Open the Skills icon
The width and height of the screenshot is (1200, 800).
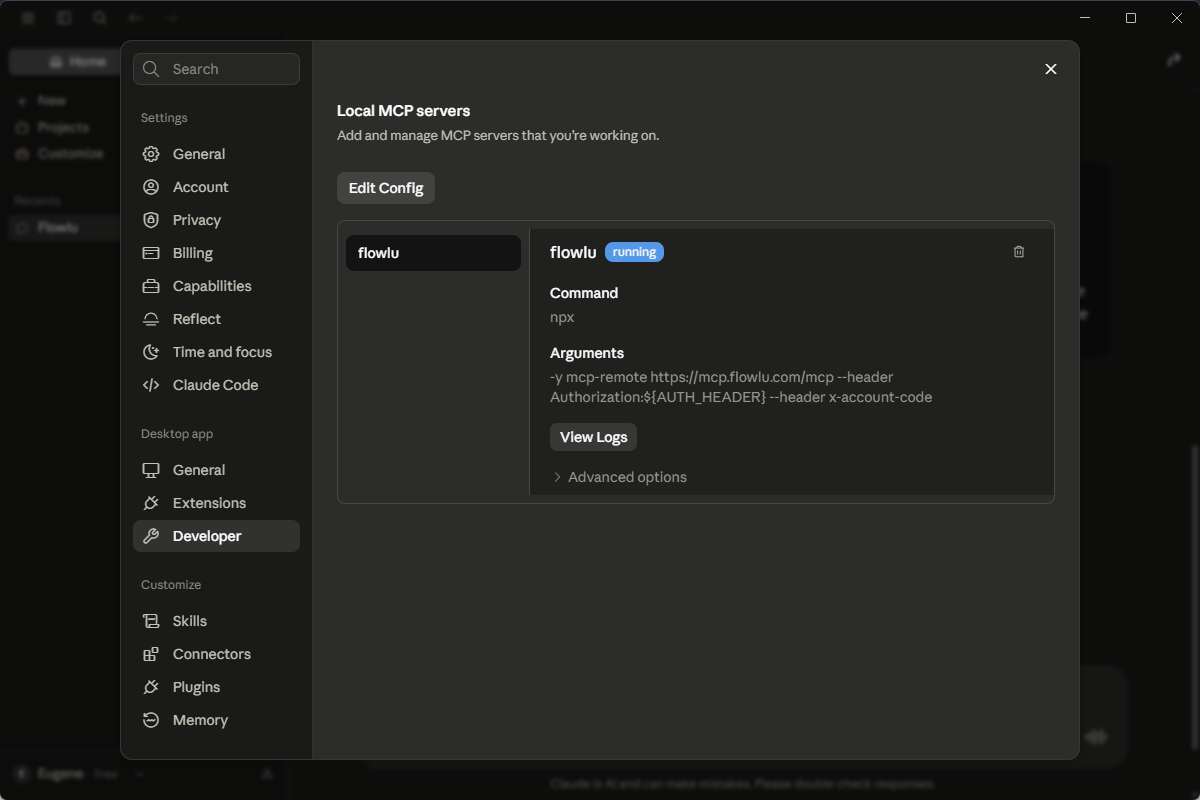[x=151, y=621]
